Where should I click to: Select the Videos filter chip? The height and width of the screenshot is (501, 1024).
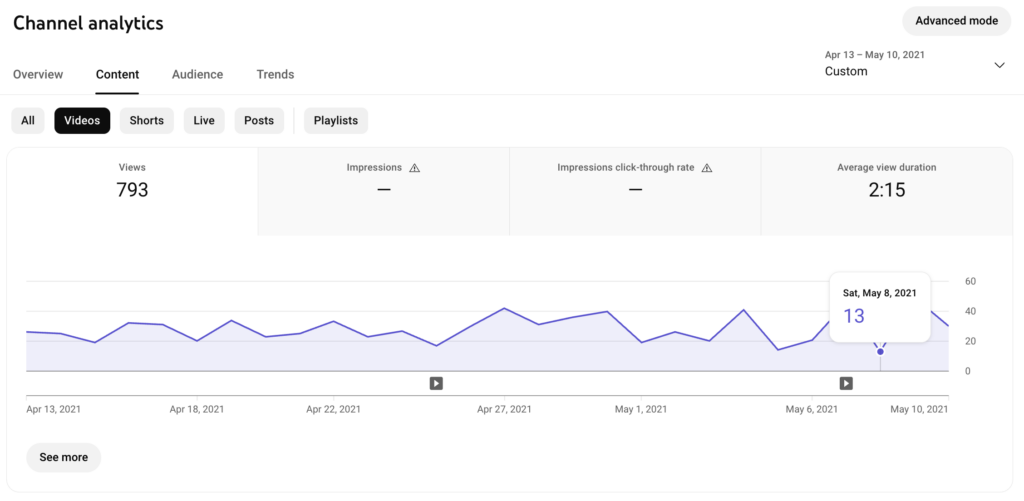click(x=82, y=121)
